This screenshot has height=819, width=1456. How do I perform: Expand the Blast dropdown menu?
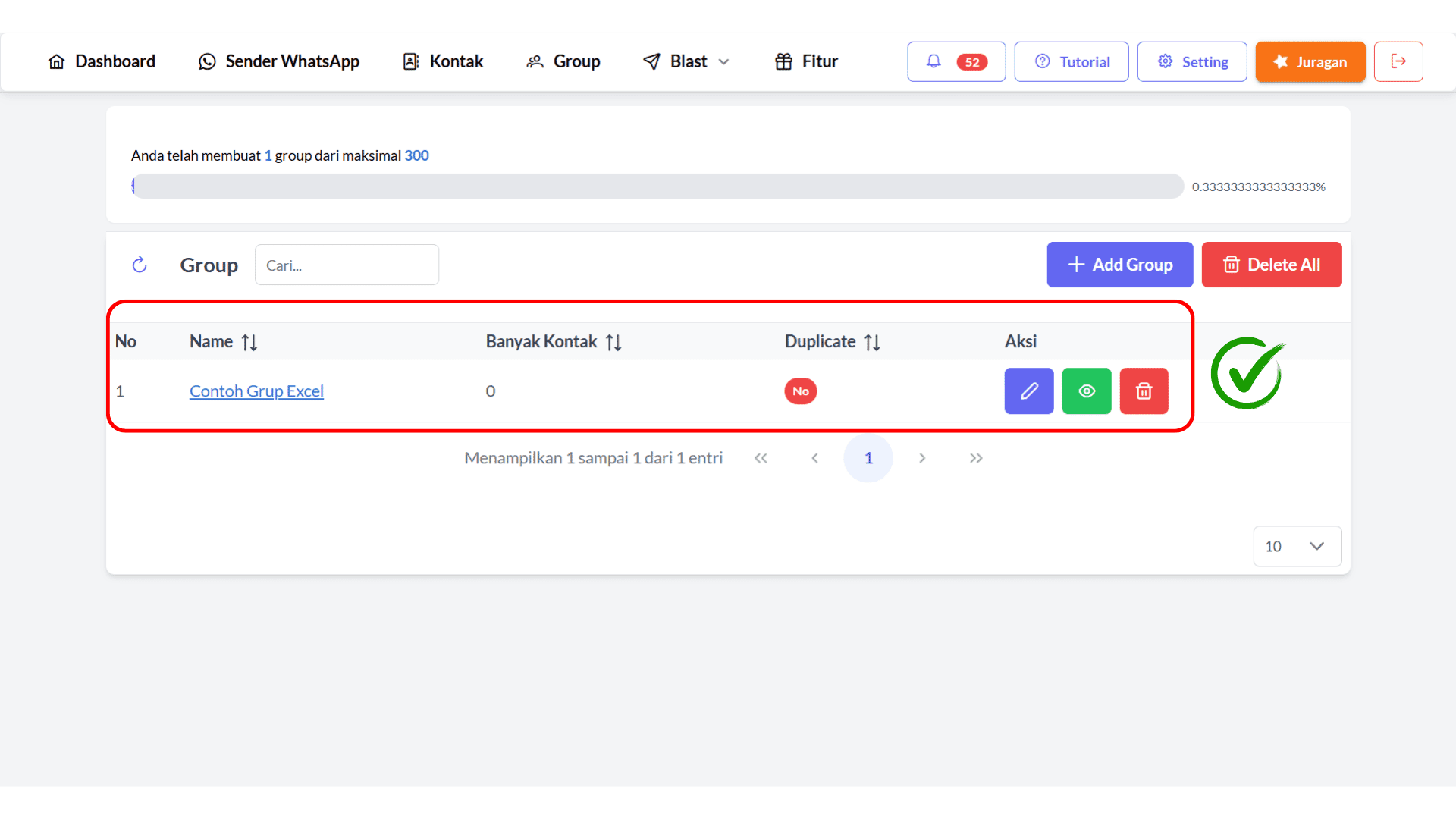coord(686,61)
